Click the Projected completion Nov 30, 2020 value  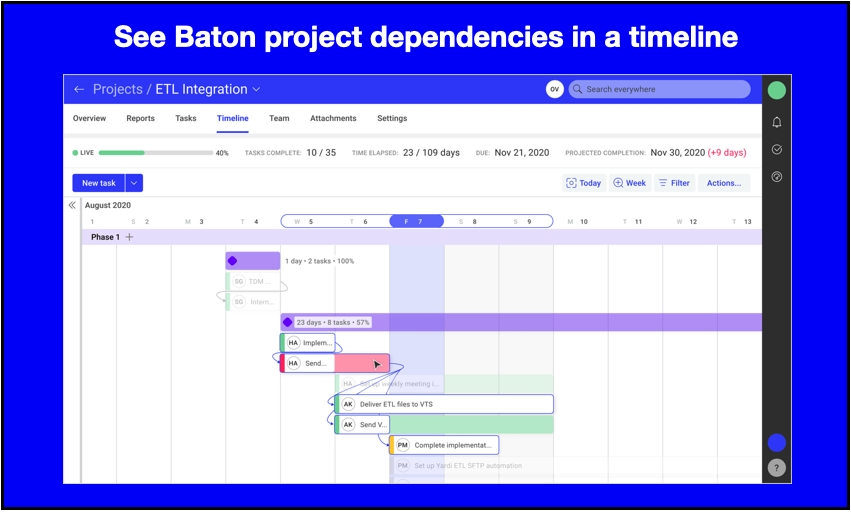click(677, 153)
